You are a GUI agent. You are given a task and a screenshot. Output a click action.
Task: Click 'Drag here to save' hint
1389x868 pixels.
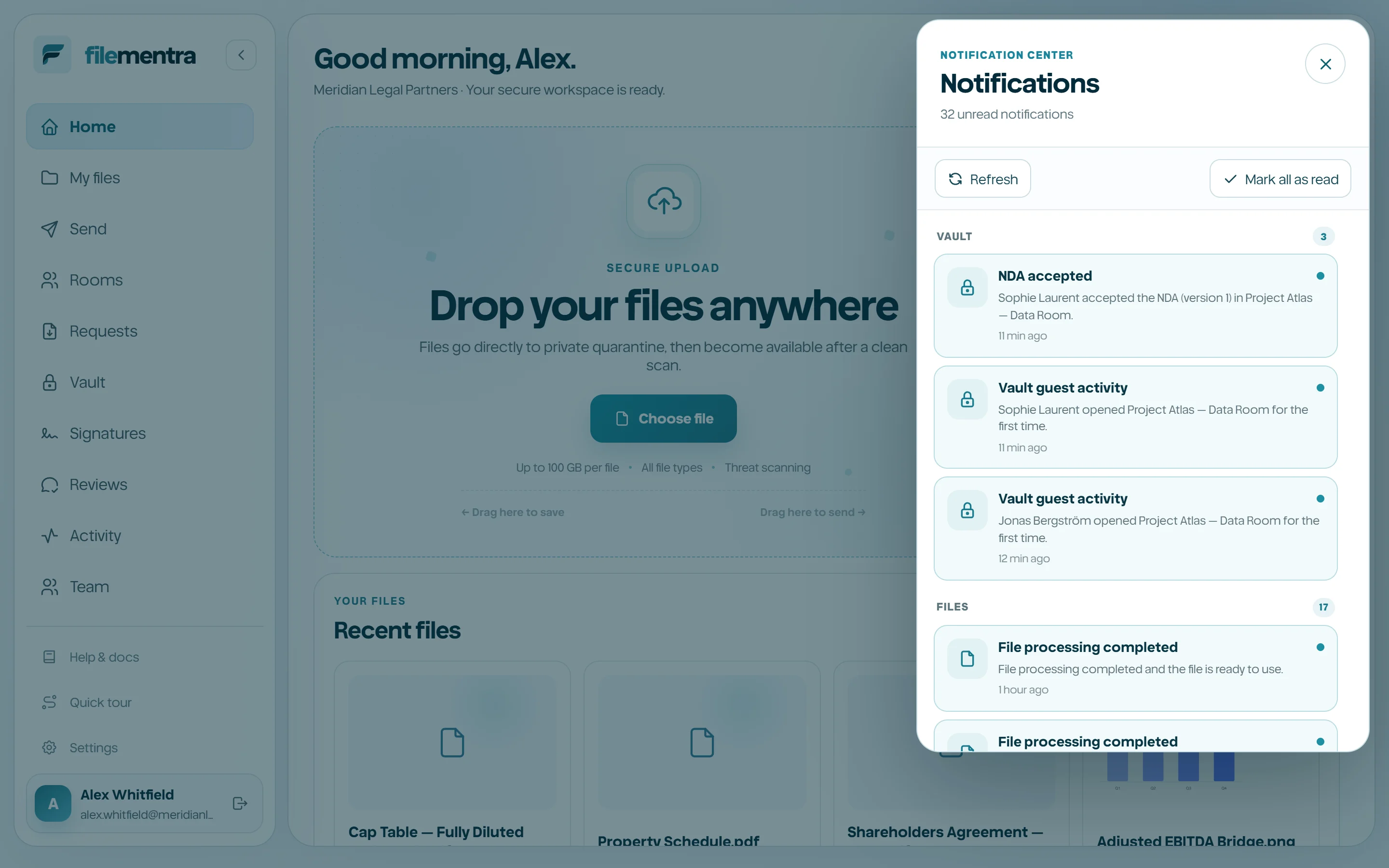click(x=513, y=512)
